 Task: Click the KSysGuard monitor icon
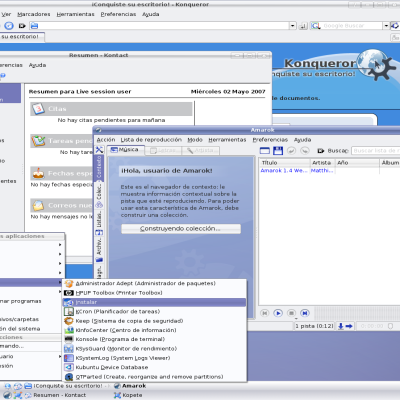pos(69,348)
